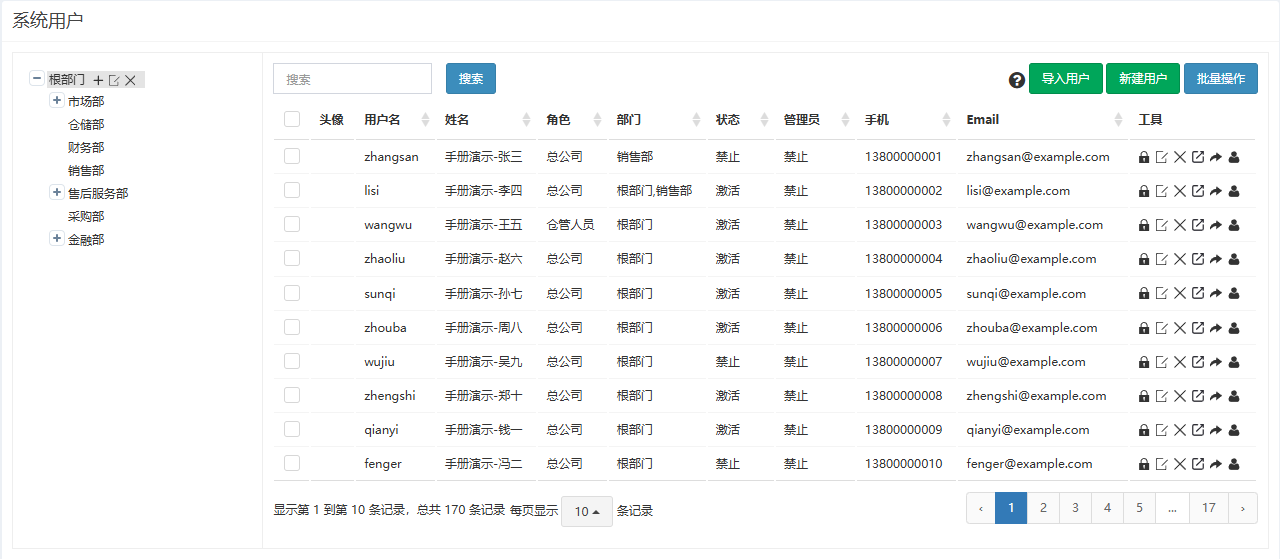The width and height of the screenshot is (1280, 559).
Task: Click the edit icon in wangwu's row
Action: (1161, 225)
